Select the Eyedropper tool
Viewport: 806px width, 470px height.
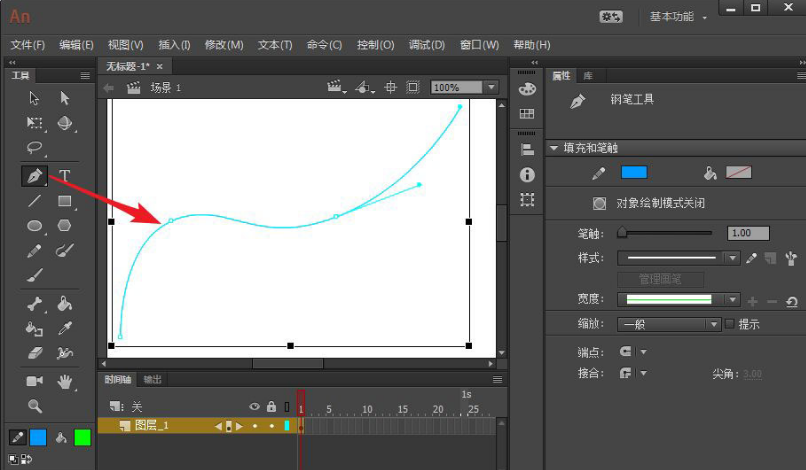[x=64, y=328]
